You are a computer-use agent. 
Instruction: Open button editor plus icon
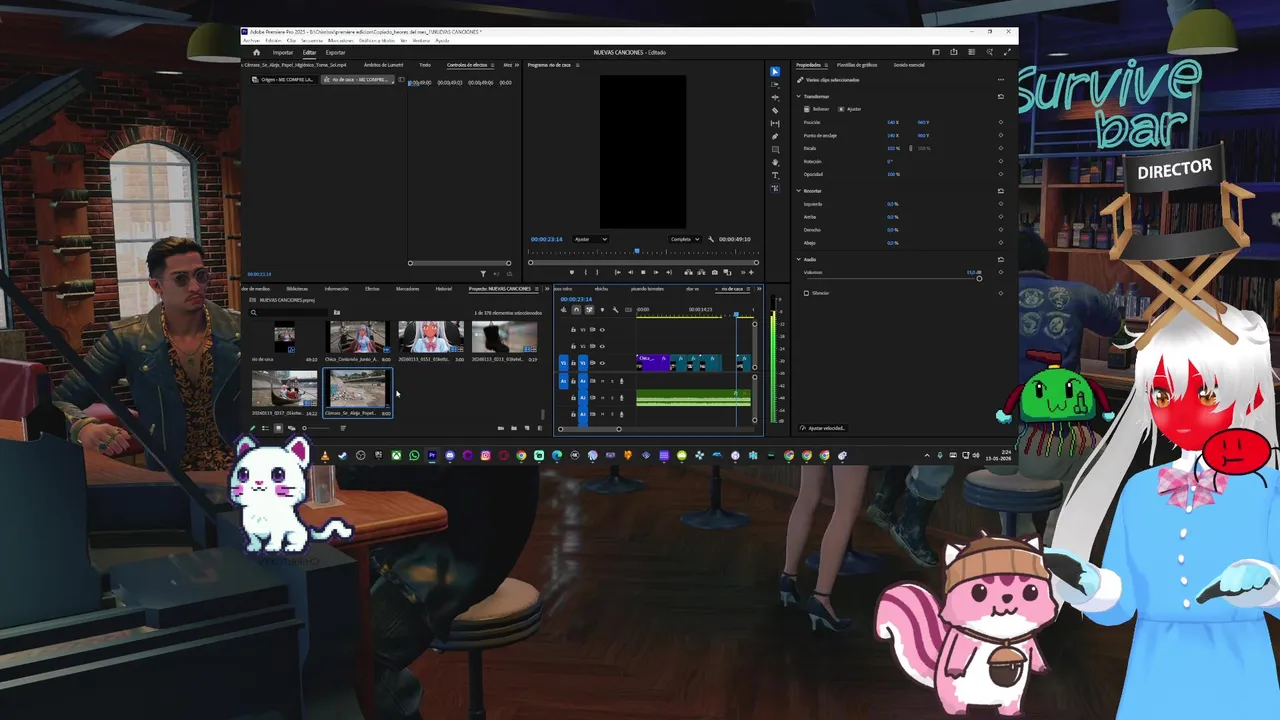point(752,272)
